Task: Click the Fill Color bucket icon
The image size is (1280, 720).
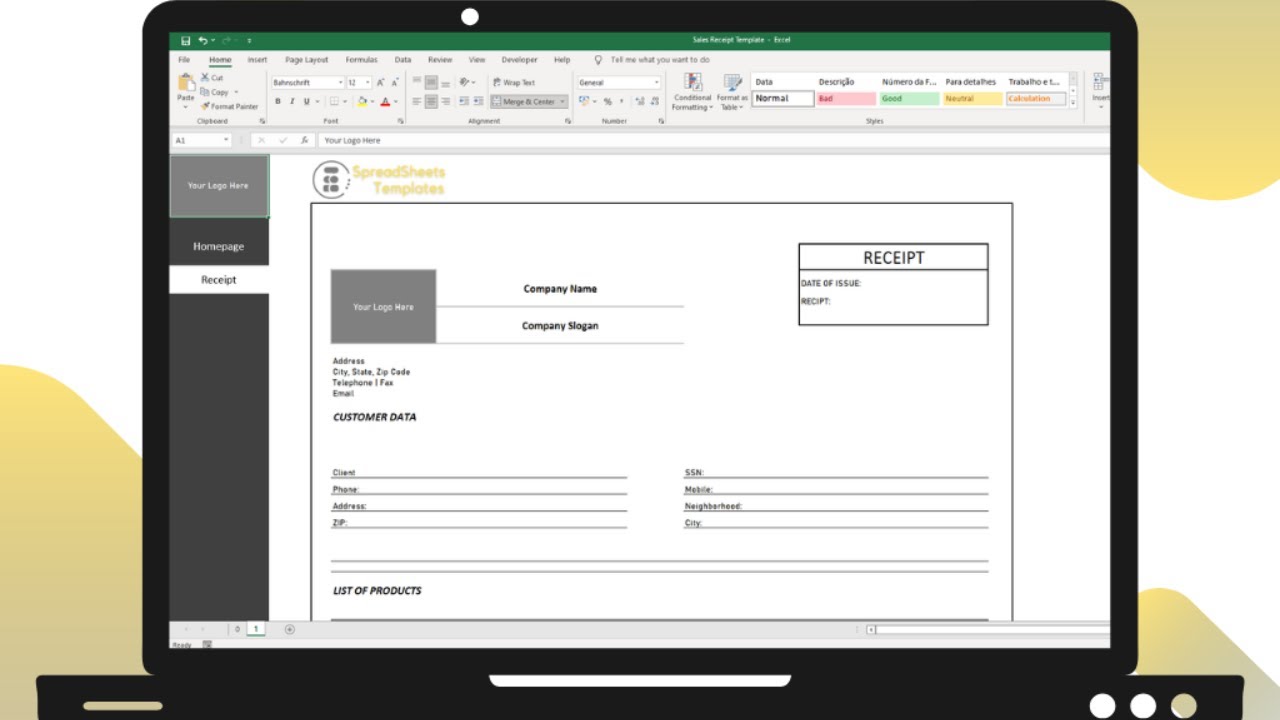Action: (362, 102)
